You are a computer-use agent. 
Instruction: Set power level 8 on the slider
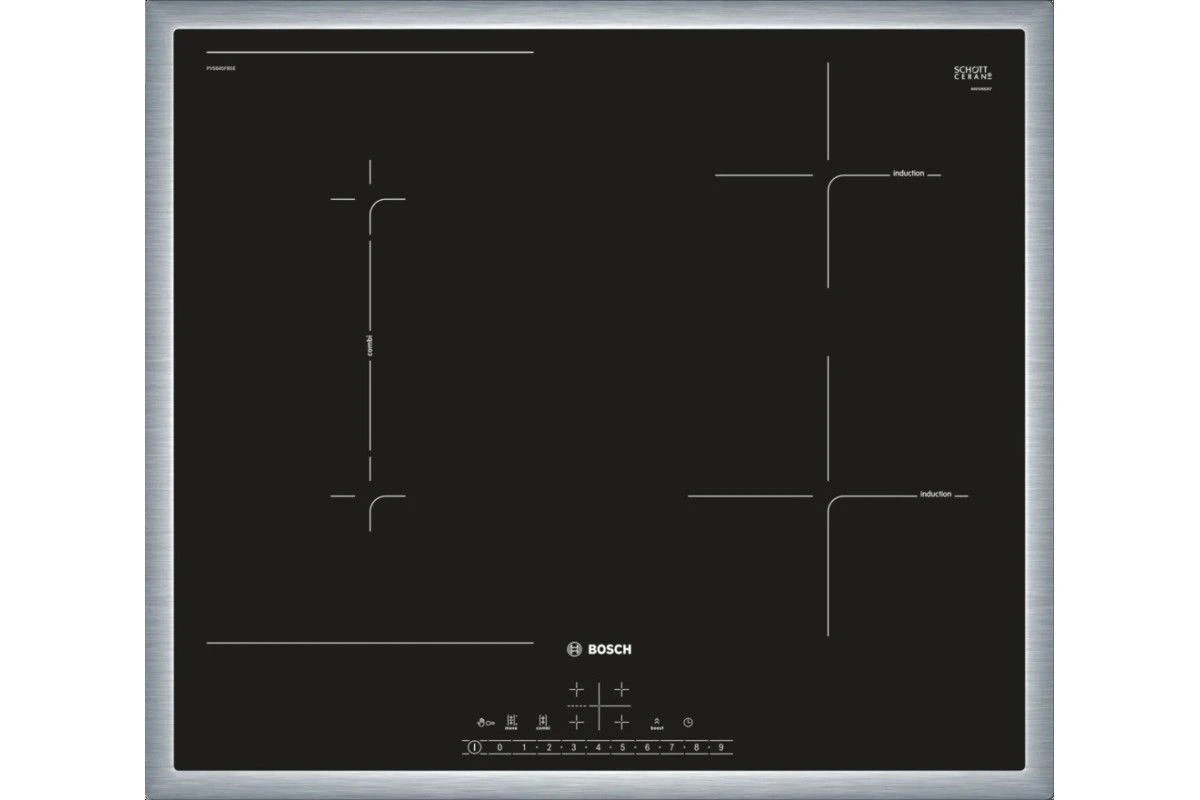696,747
